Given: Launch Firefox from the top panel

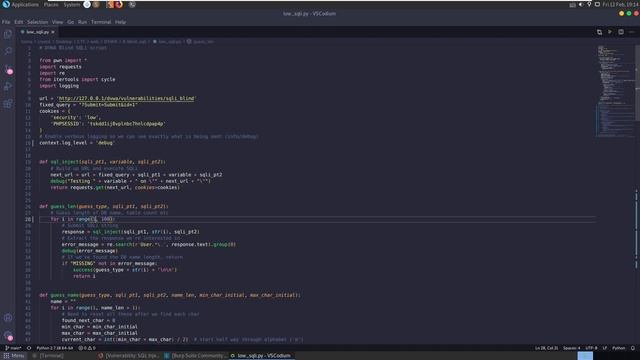Looking at the screenshot, I should (x=119, y=4).
